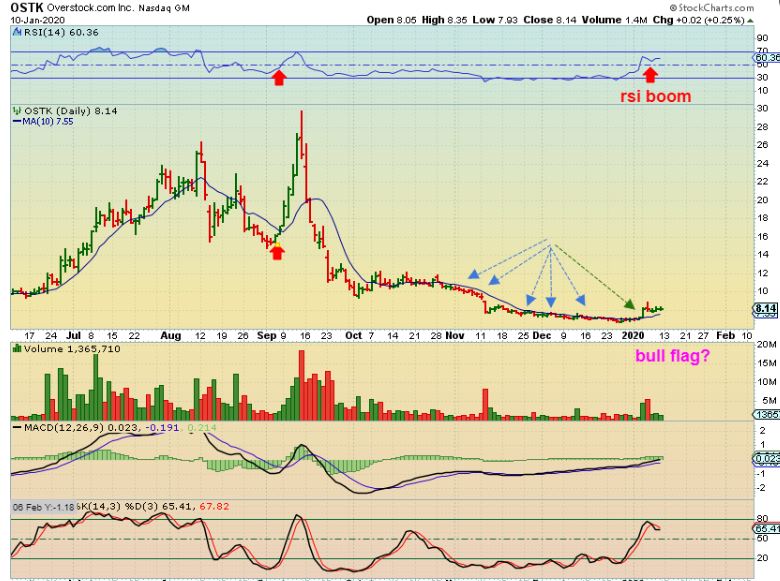The width and height of the screenshot is (780, 581).
Task: Click the 28 level on price axis
Action: tap(762, 127)
